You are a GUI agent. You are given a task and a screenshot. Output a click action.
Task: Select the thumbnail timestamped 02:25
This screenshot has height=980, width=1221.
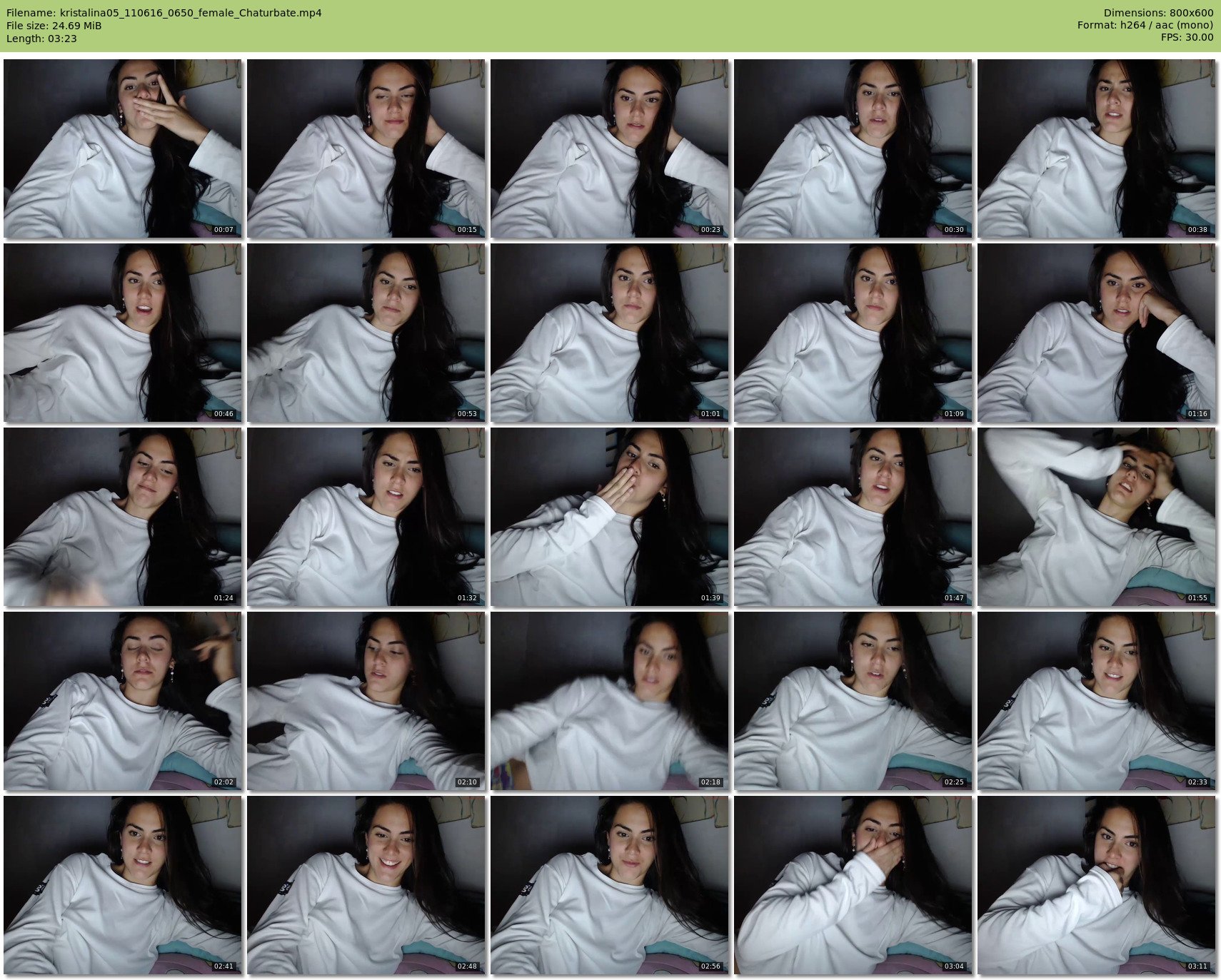(x=853, y=701)
